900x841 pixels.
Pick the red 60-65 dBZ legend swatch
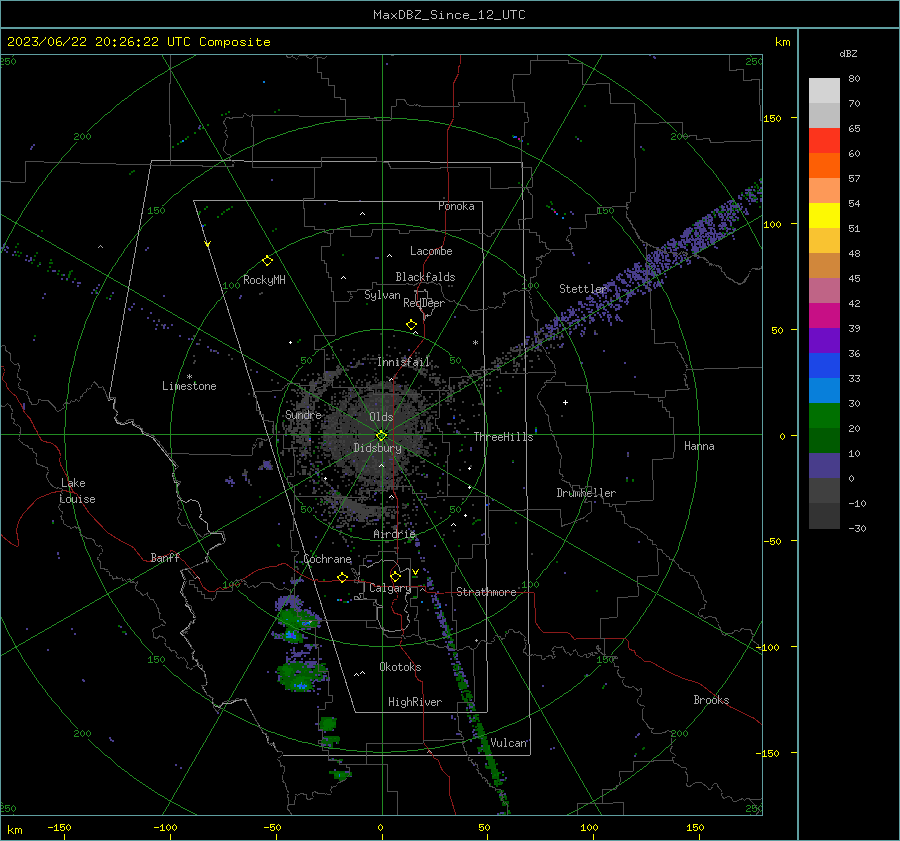[824, 141]
